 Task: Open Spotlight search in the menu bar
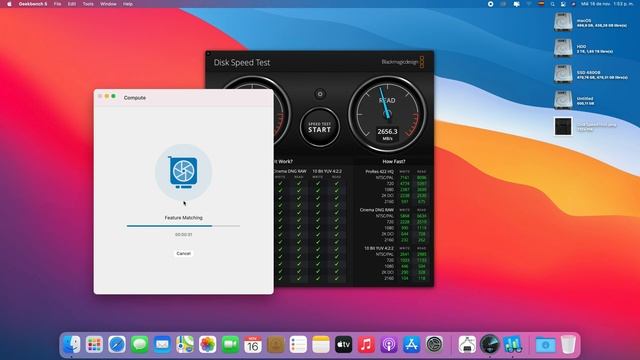pos(552,4)
